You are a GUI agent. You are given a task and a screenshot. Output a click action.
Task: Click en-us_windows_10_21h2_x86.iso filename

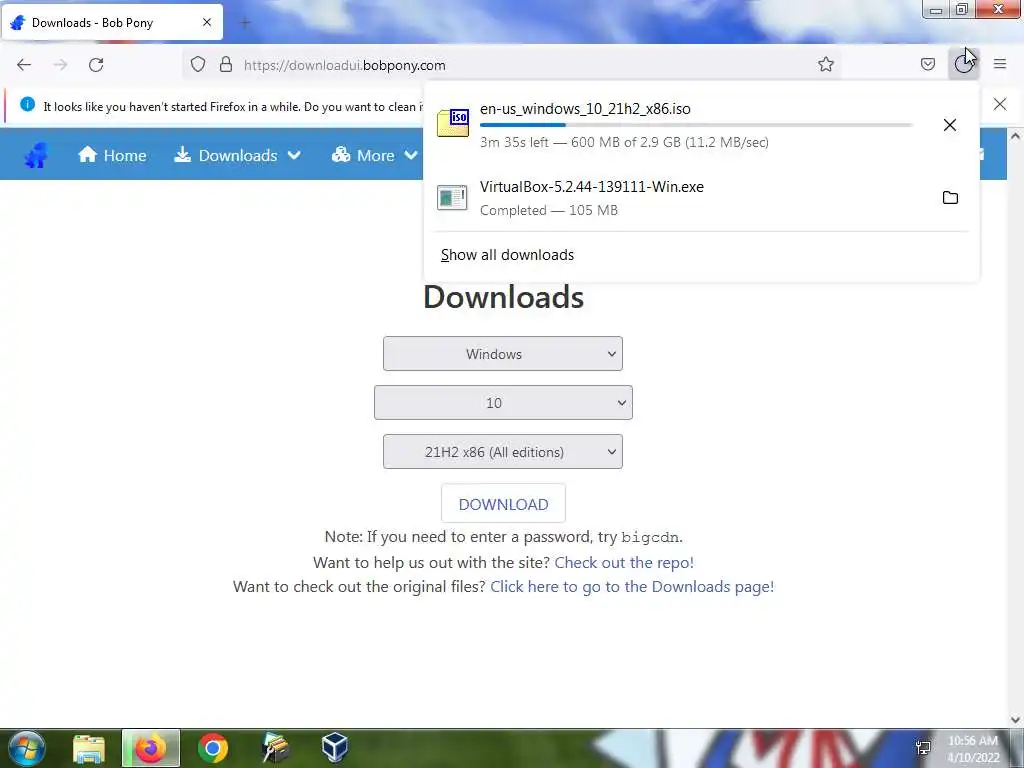pyautogui.click(x=585, y=108)
